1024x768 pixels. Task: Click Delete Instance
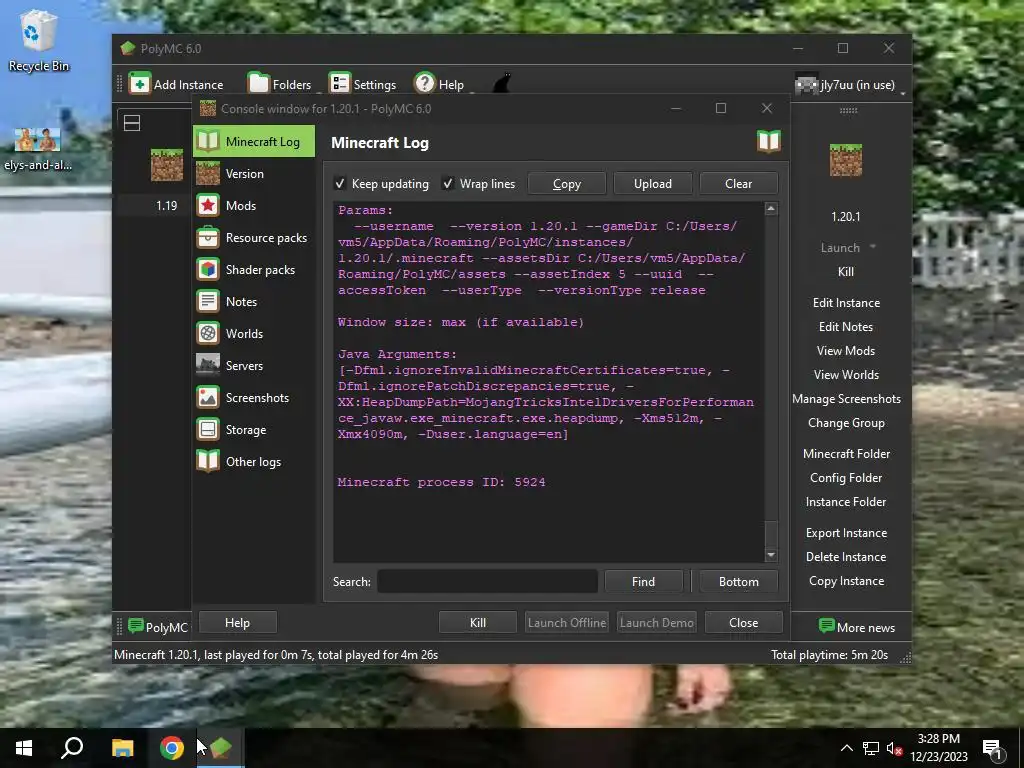point(846,557)
